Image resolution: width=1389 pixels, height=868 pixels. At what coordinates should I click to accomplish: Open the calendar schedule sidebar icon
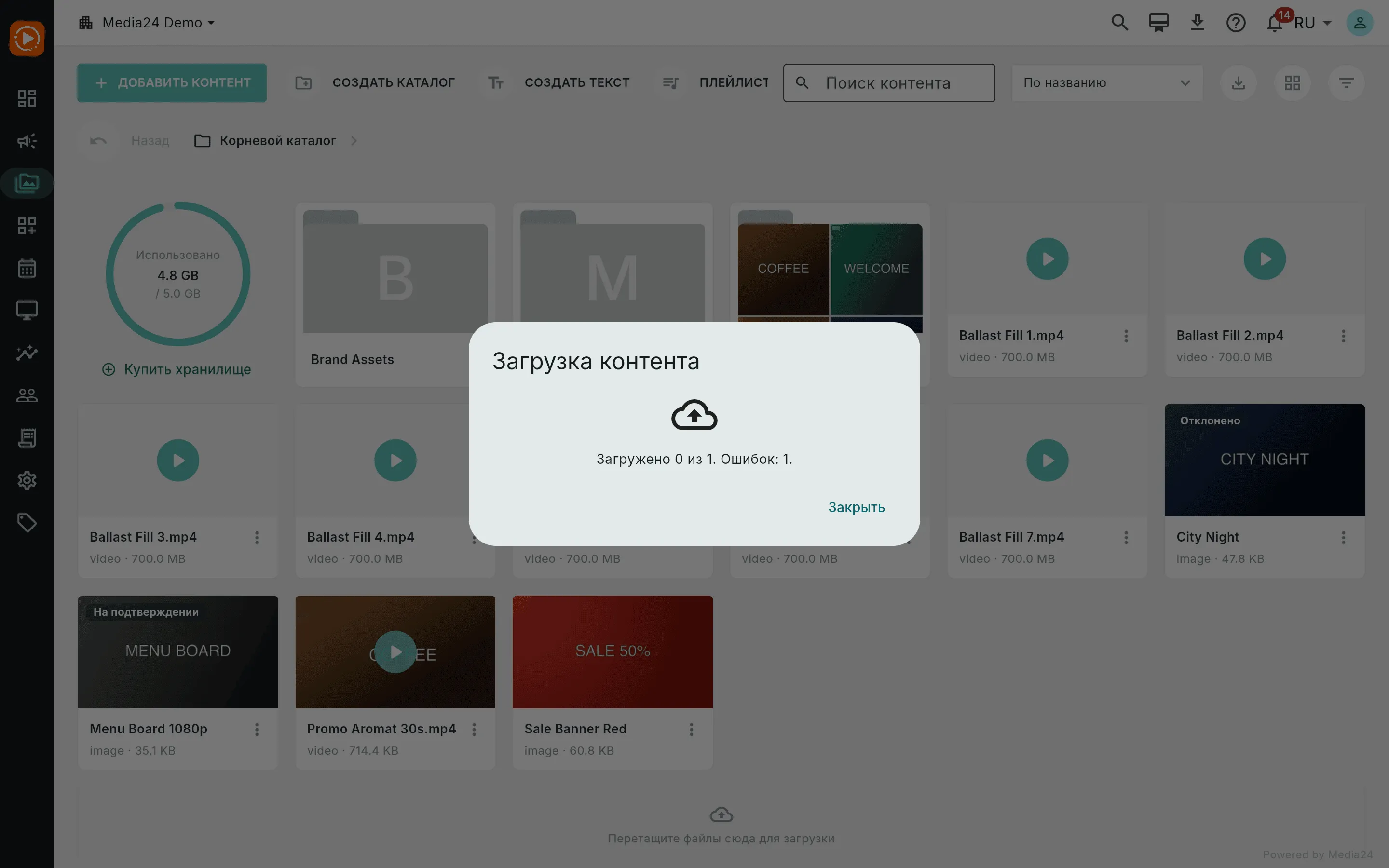pyautogui.click(x=27, y=268)
